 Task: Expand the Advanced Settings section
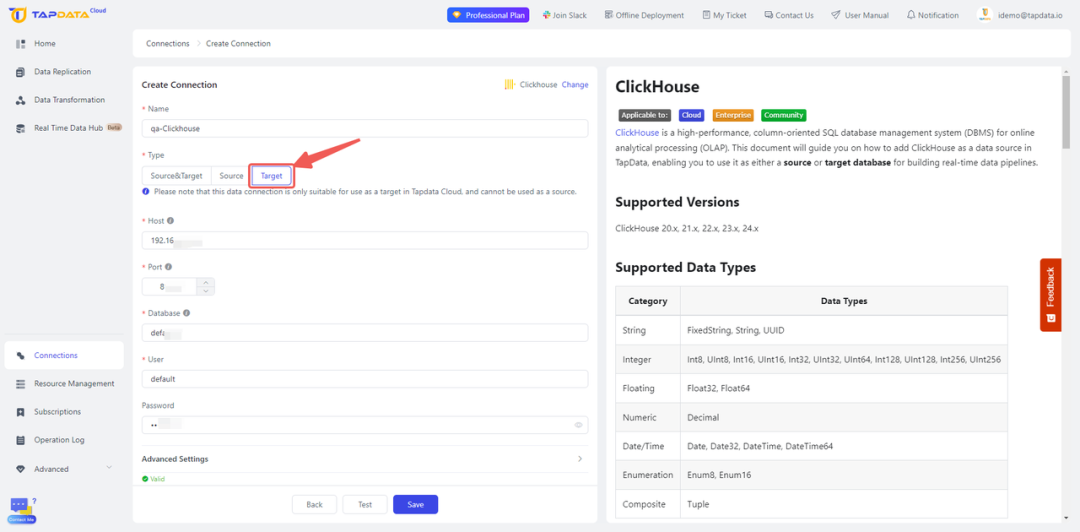pyautogui.click(x=365, y=459)
